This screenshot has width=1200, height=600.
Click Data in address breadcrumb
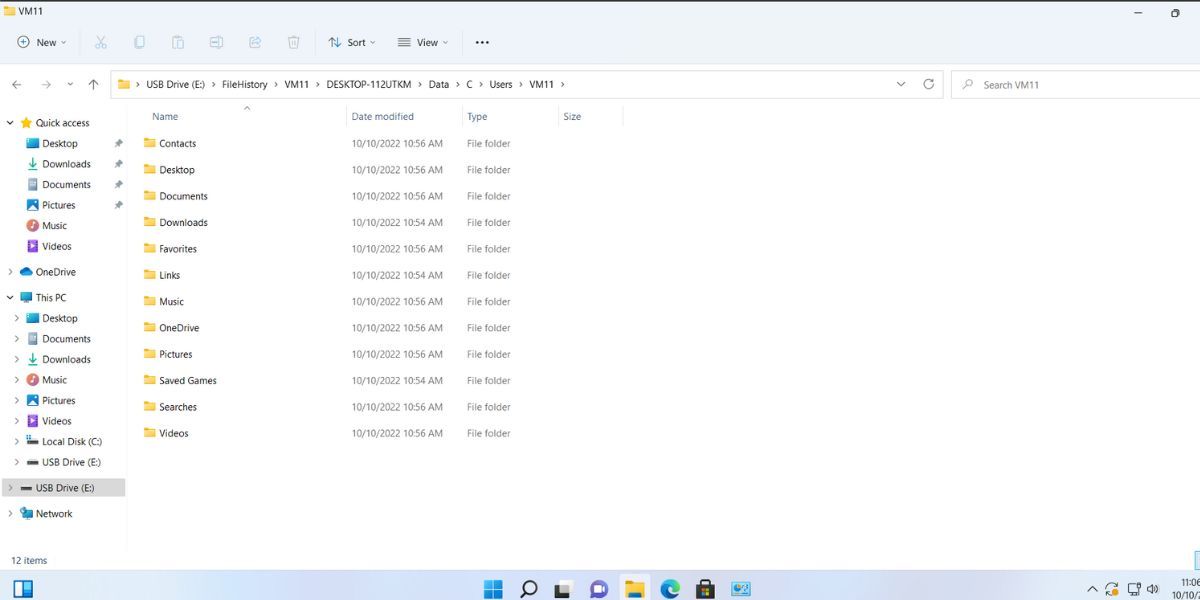pos(439,85)
